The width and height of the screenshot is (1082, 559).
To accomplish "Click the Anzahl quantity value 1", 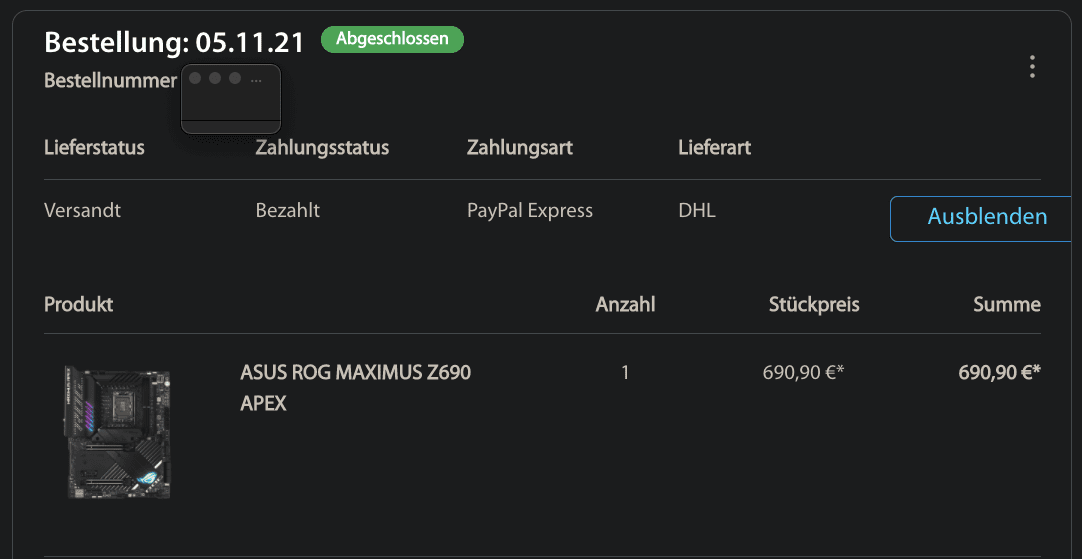I will (625, 373).
